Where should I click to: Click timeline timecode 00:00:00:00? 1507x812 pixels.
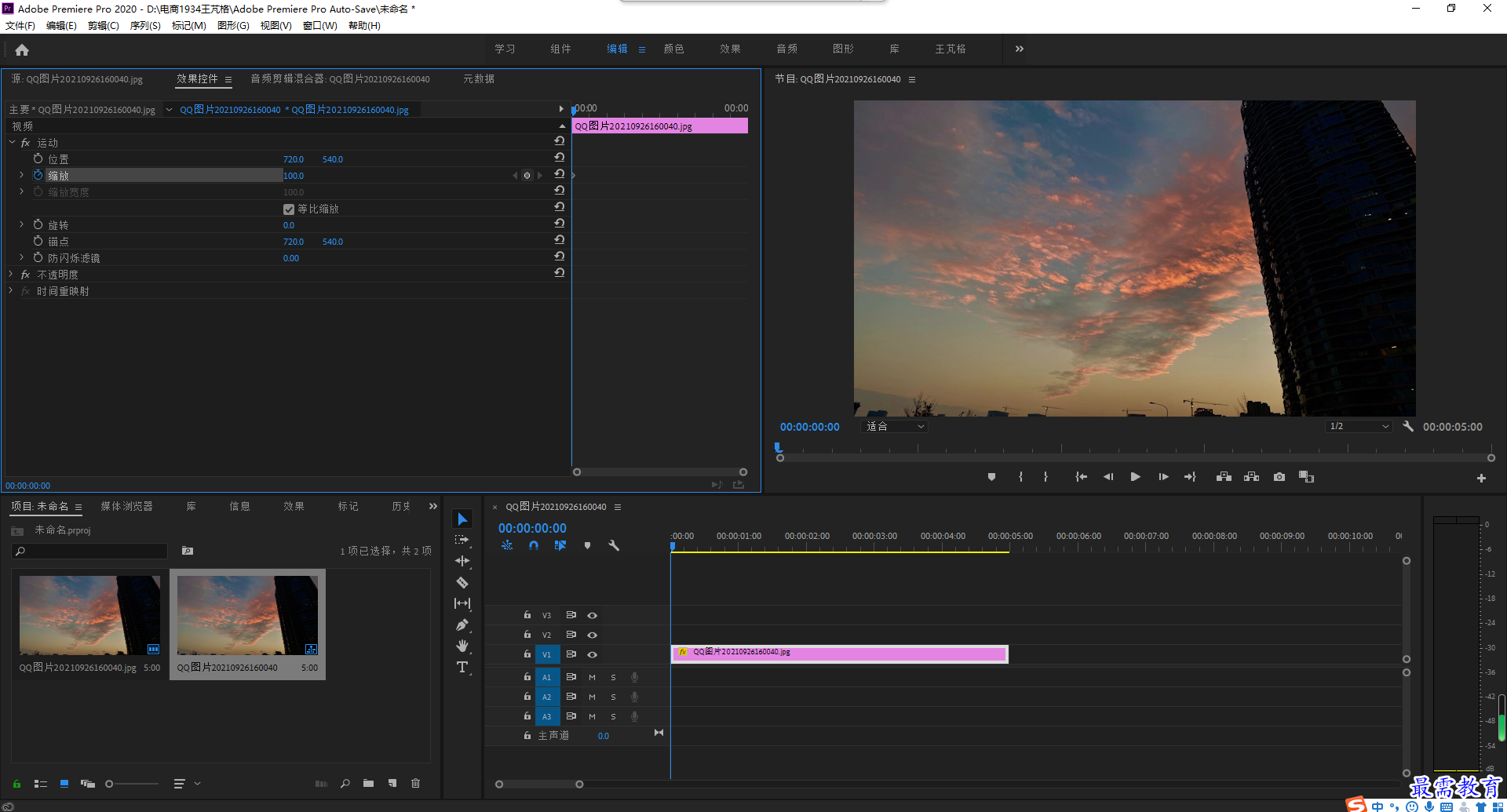[532, 529]
